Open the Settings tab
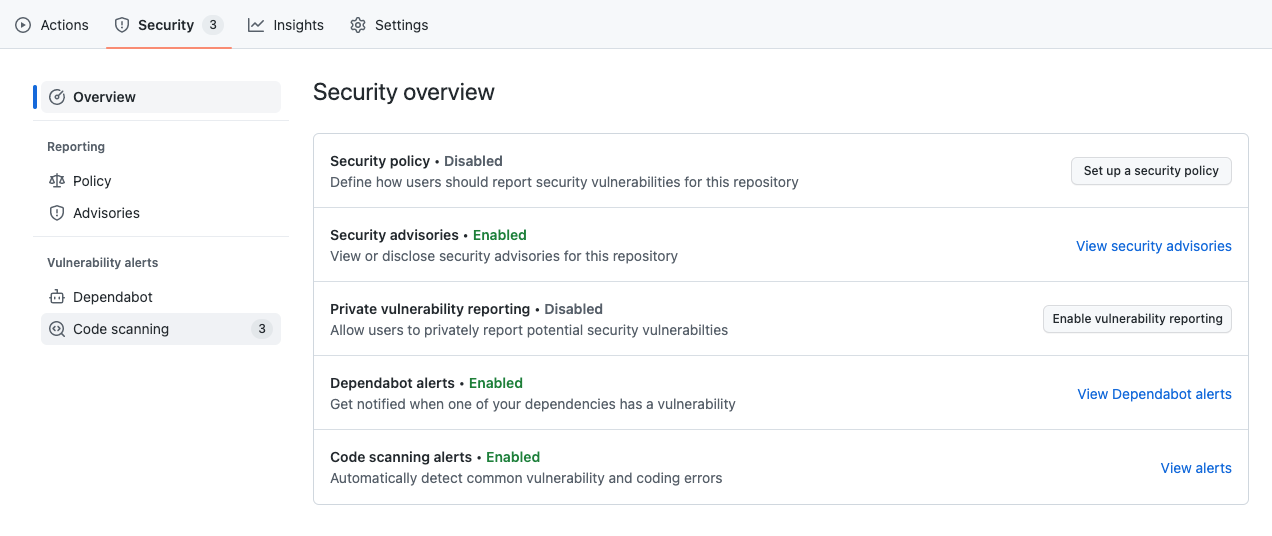 coord(401,25)
